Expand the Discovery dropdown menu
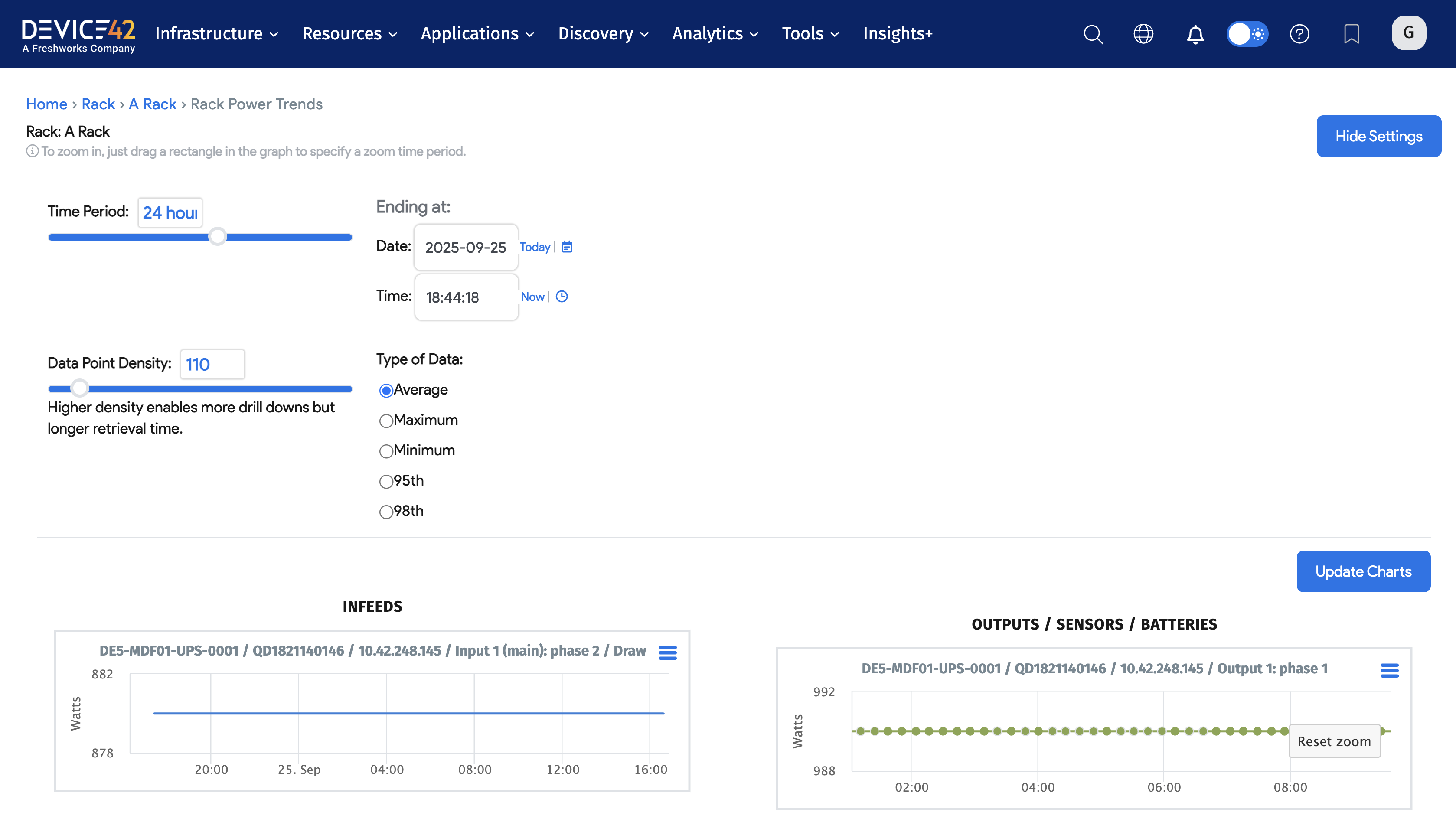Viewport: 1456px width, 835px height. click(603, 34)
